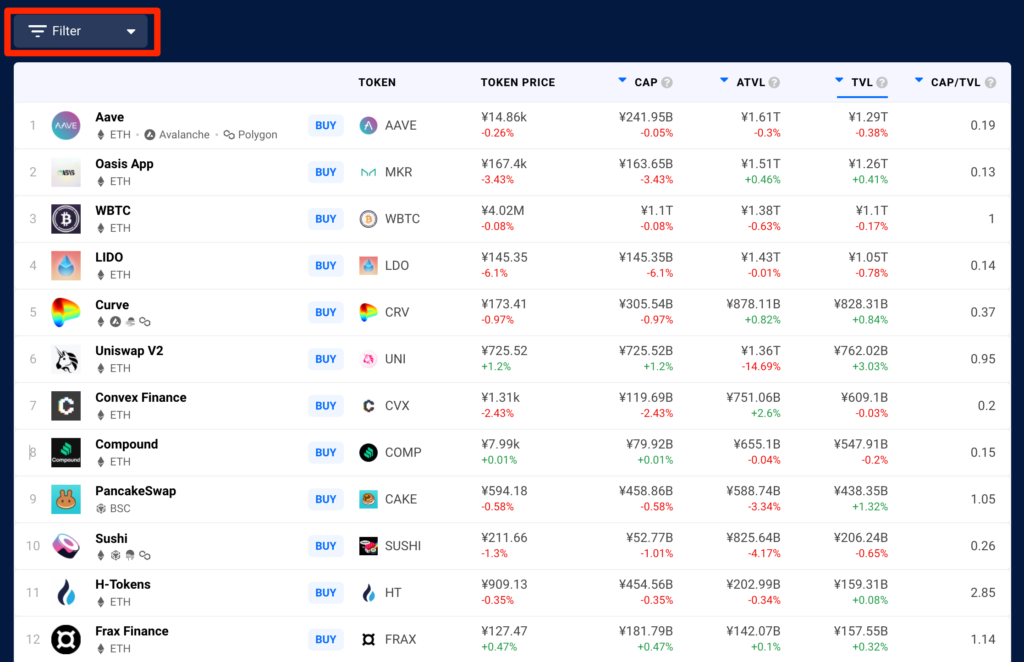Viewport: 1024px width, 662px height.
Task: Click BUY button for H-Tokens
Action: [x=326, y=593]
